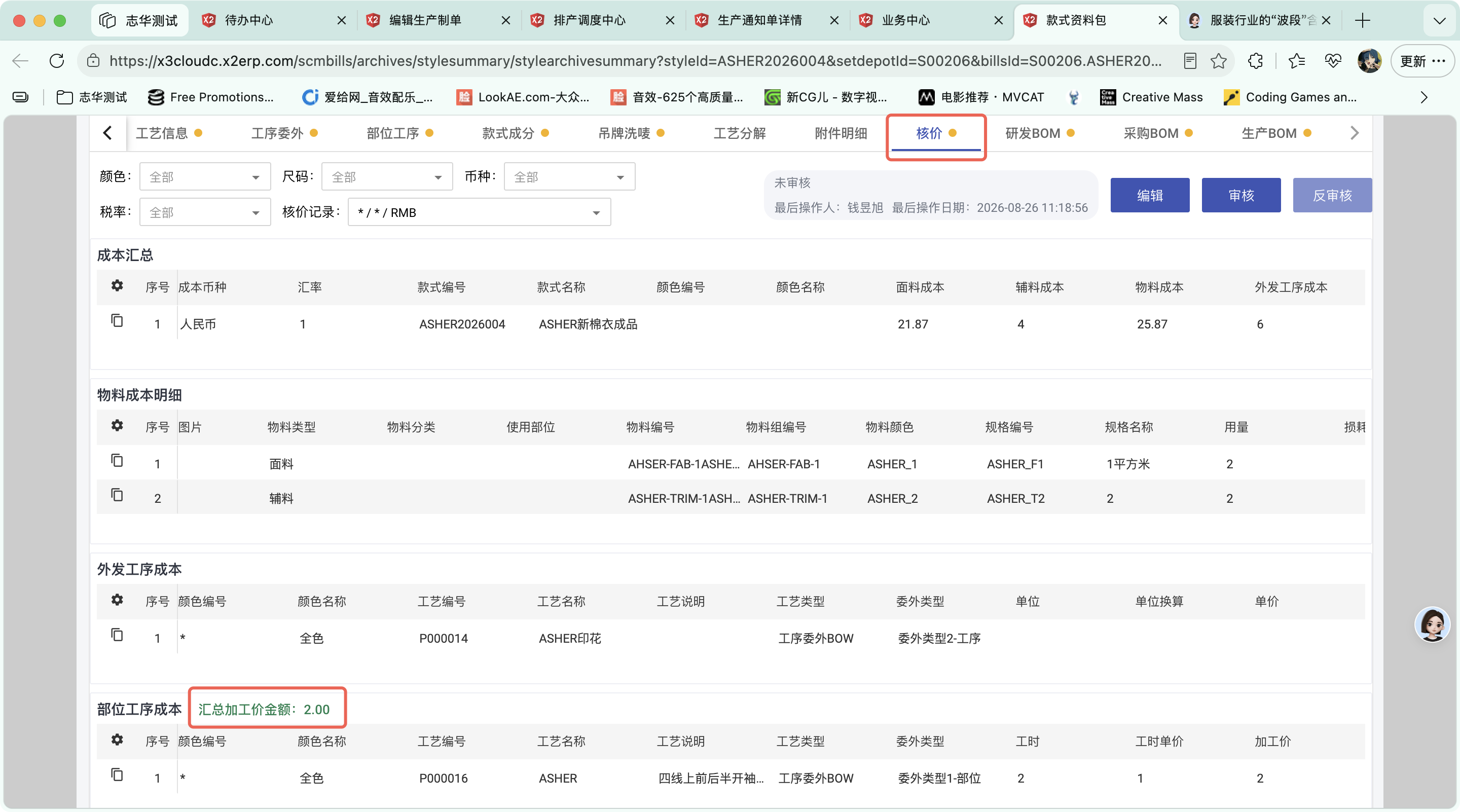This screenshot has width=1460, height=812.
Task: Open settings gear in 物料成本明细 table header
Action: point(117,426)
